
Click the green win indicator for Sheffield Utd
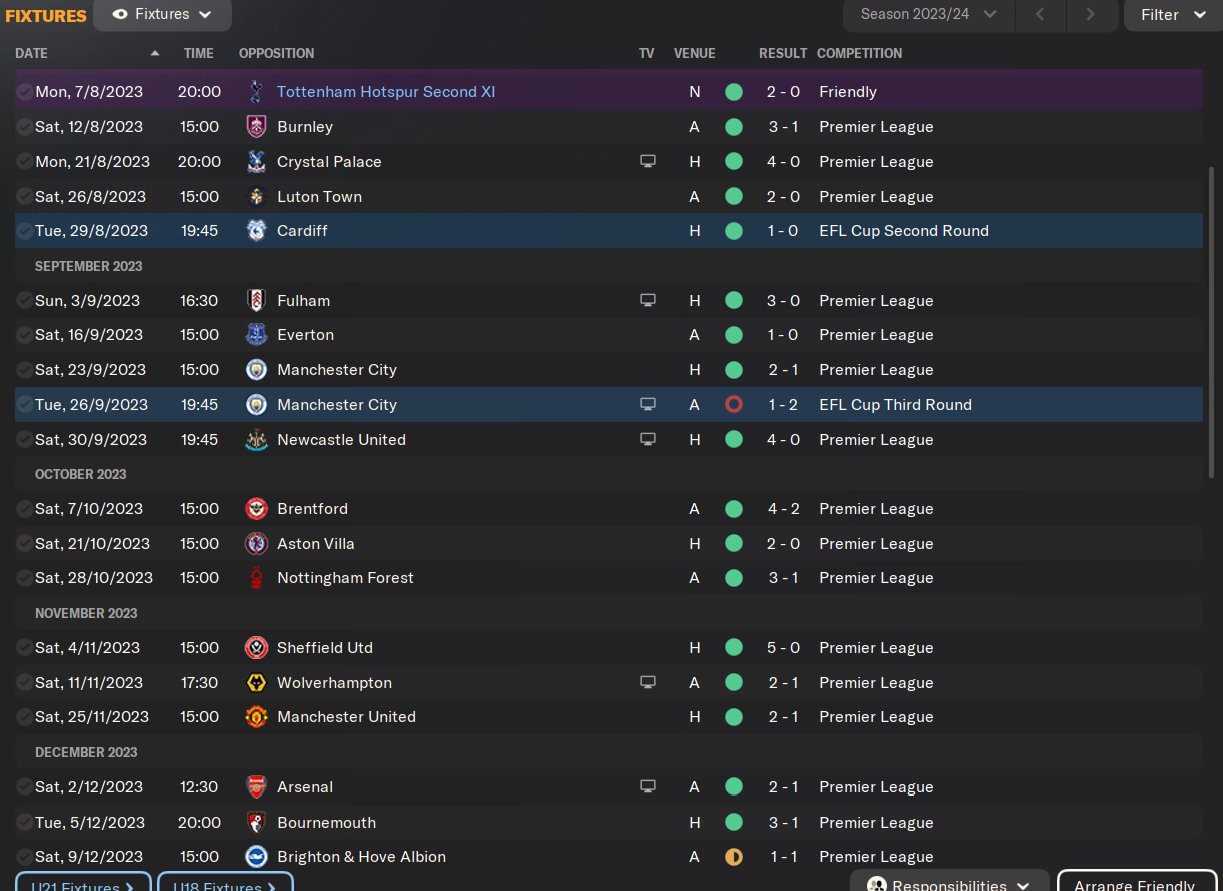[734, 648]
